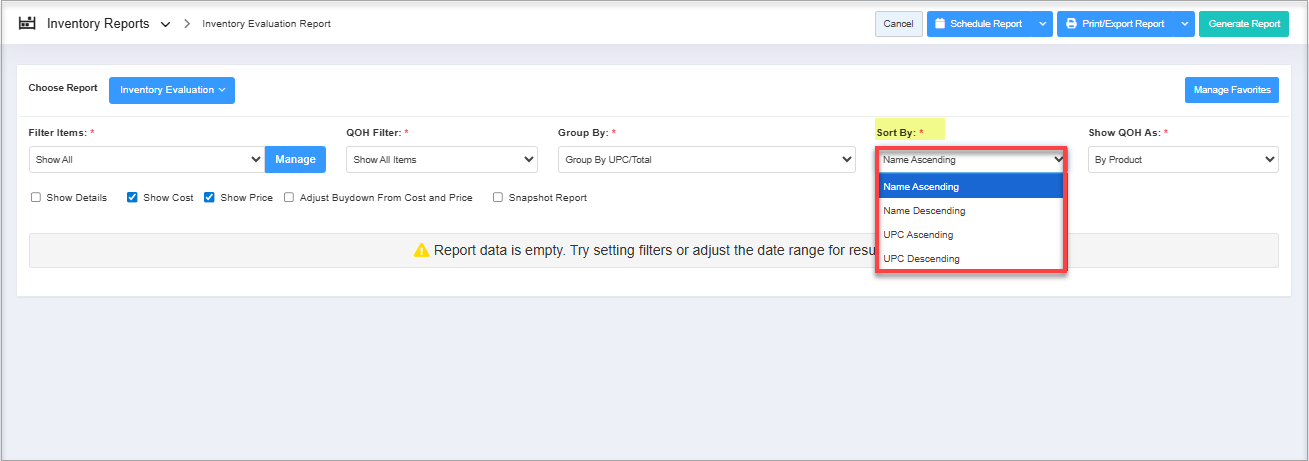
Task: Open the Schedule Report dropdown arrow
Action: click(1042, 24)
